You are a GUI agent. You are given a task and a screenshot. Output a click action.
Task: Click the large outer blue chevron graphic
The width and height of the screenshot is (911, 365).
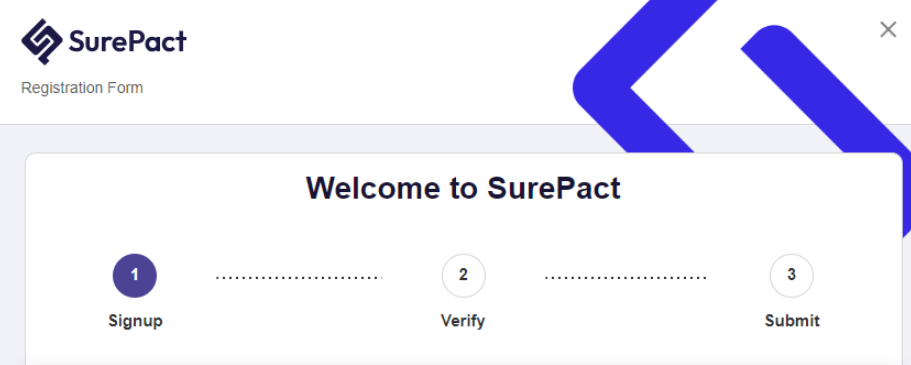(633, 87)
